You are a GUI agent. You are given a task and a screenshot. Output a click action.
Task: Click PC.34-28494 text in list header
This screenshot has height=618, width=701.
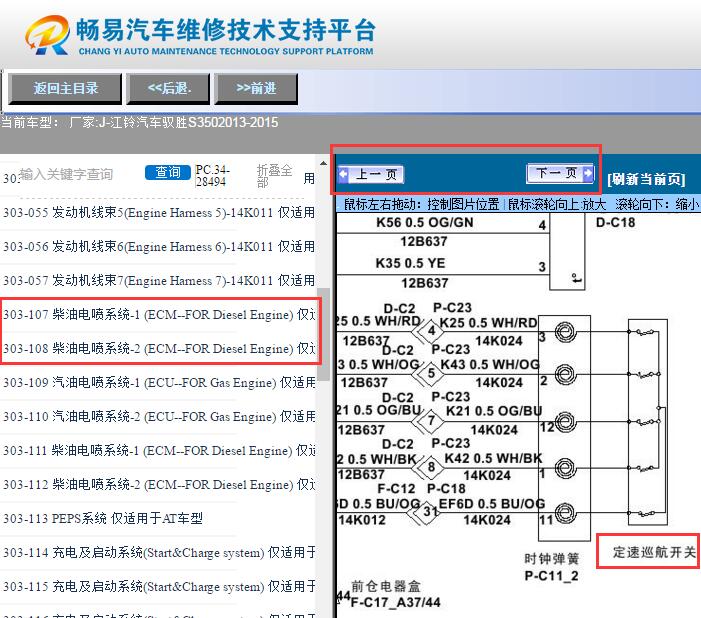tap(213, 176)
